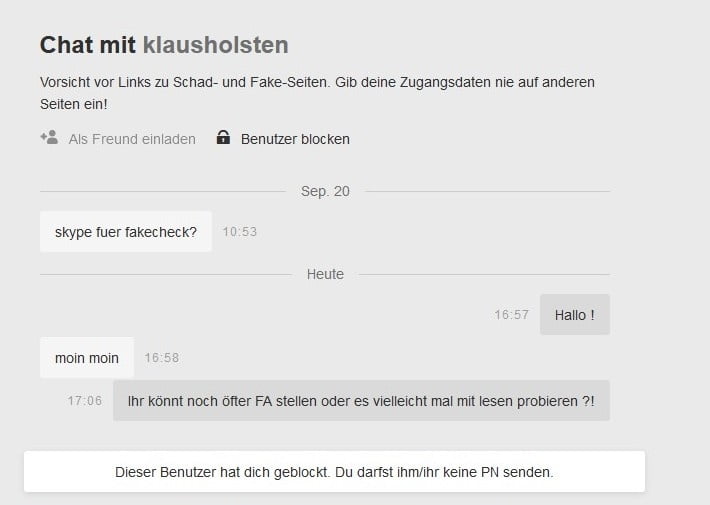Screen dimensions: 710x505
Task: Click the 17:06 timestamp
Action: [x=85, y=401]
